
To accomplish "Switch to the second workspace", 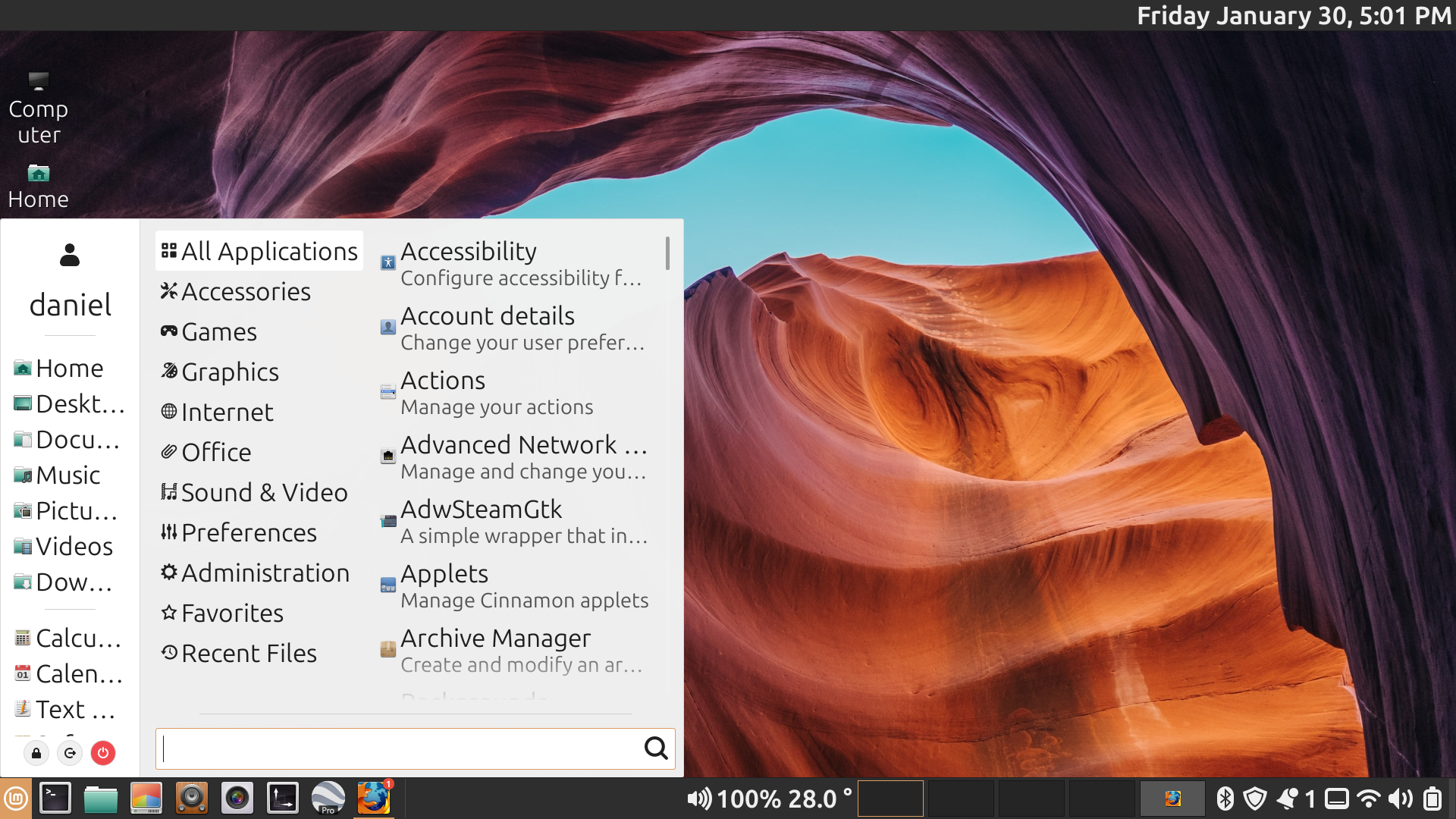I will [961, 799].
